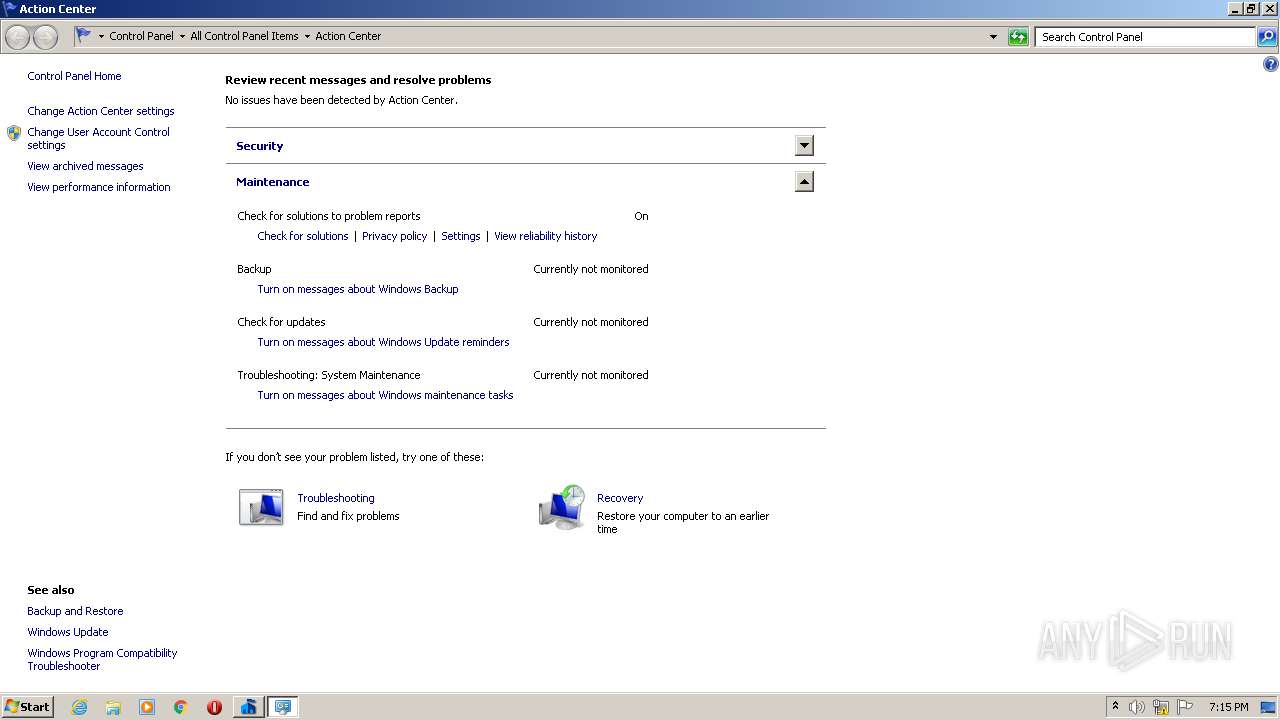The height and width of the screenshot is (720, 1280).
Task: Click the blue app icon next to Opera on taskbar
Action: point(248,707)
